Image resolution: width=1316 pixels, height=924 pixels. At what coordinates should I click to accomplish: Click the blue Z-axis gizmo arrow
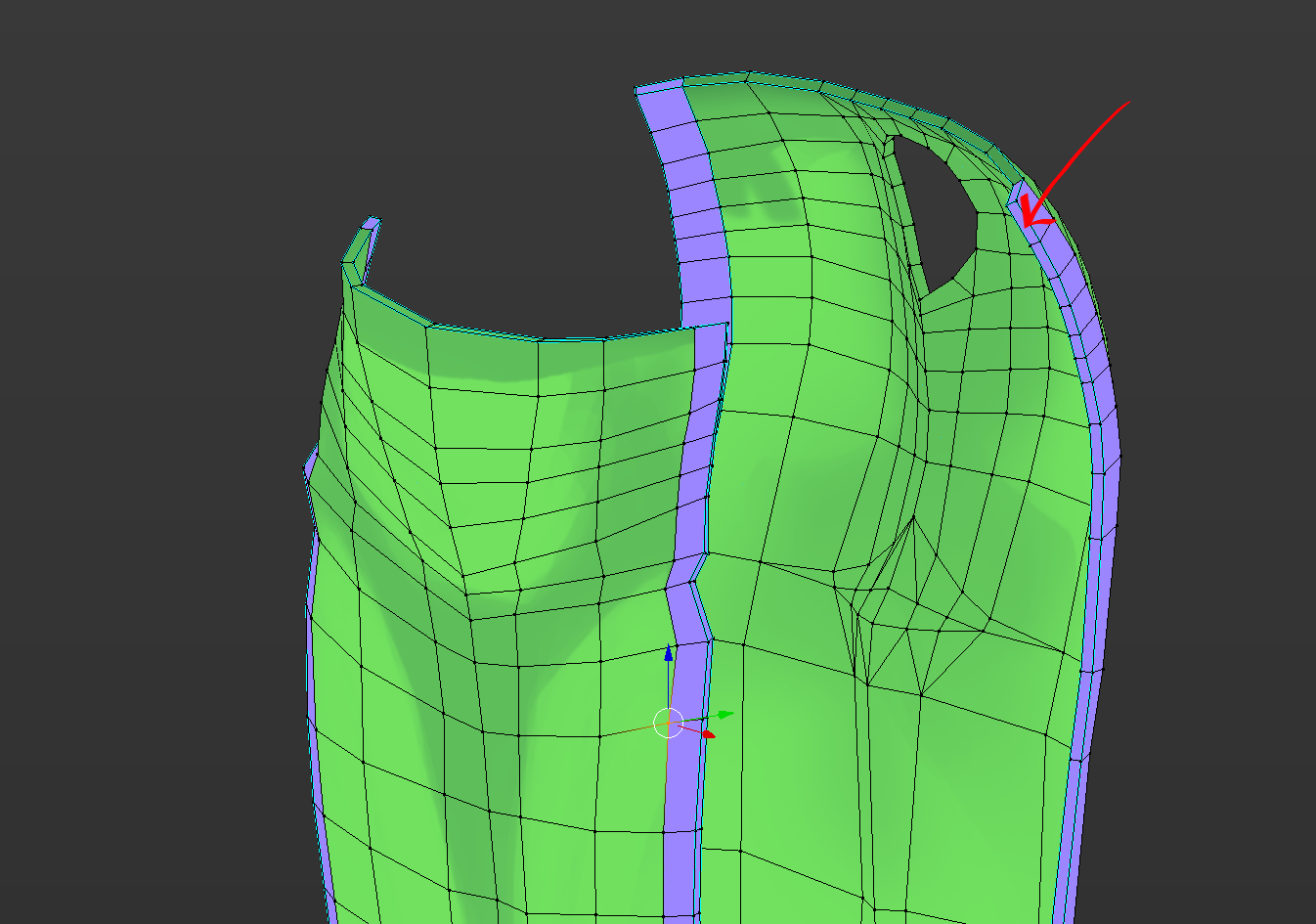pyautogui.click(x=669, y=653)
